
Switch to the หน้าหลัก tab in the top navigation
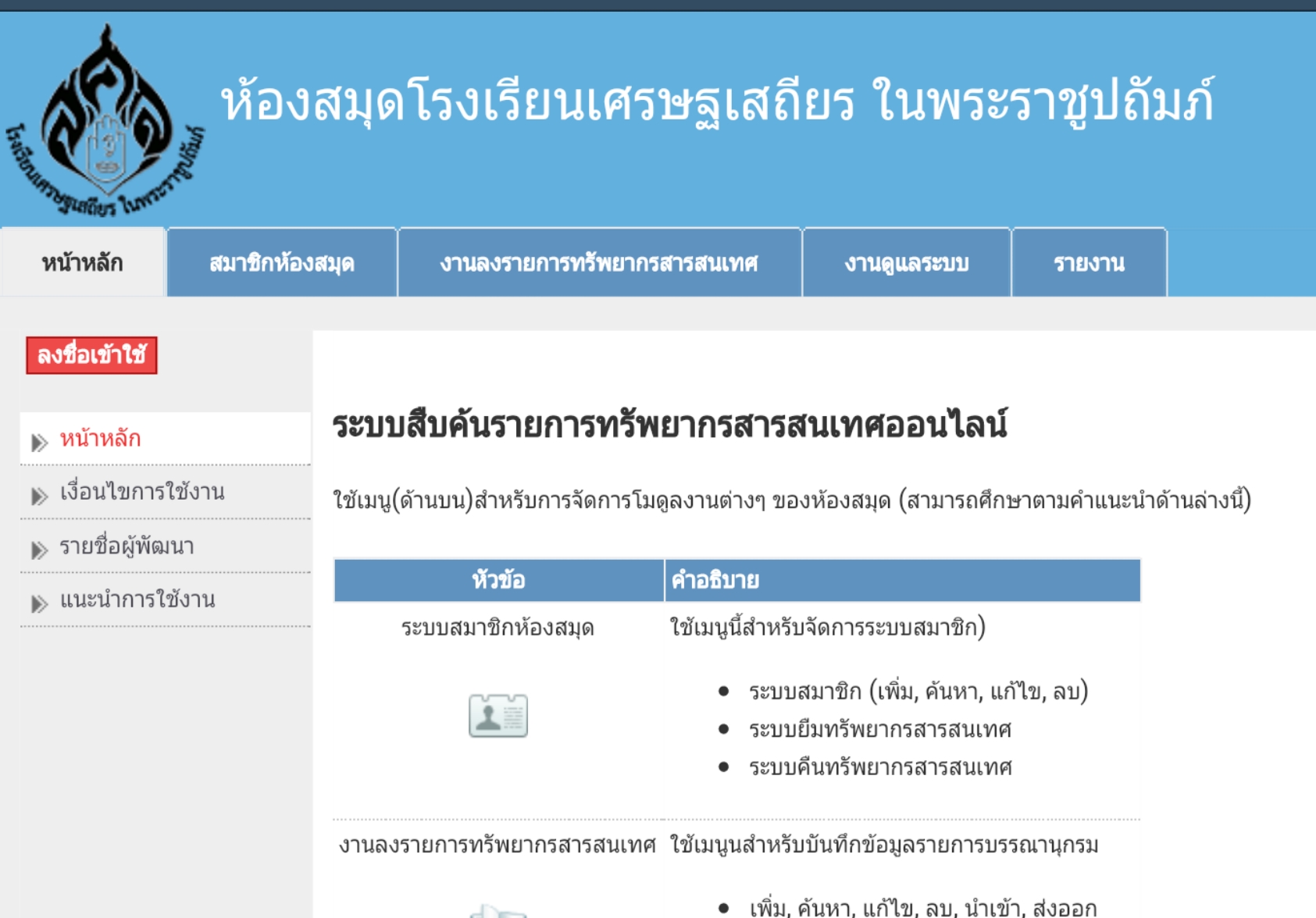(x=82, y=263)
